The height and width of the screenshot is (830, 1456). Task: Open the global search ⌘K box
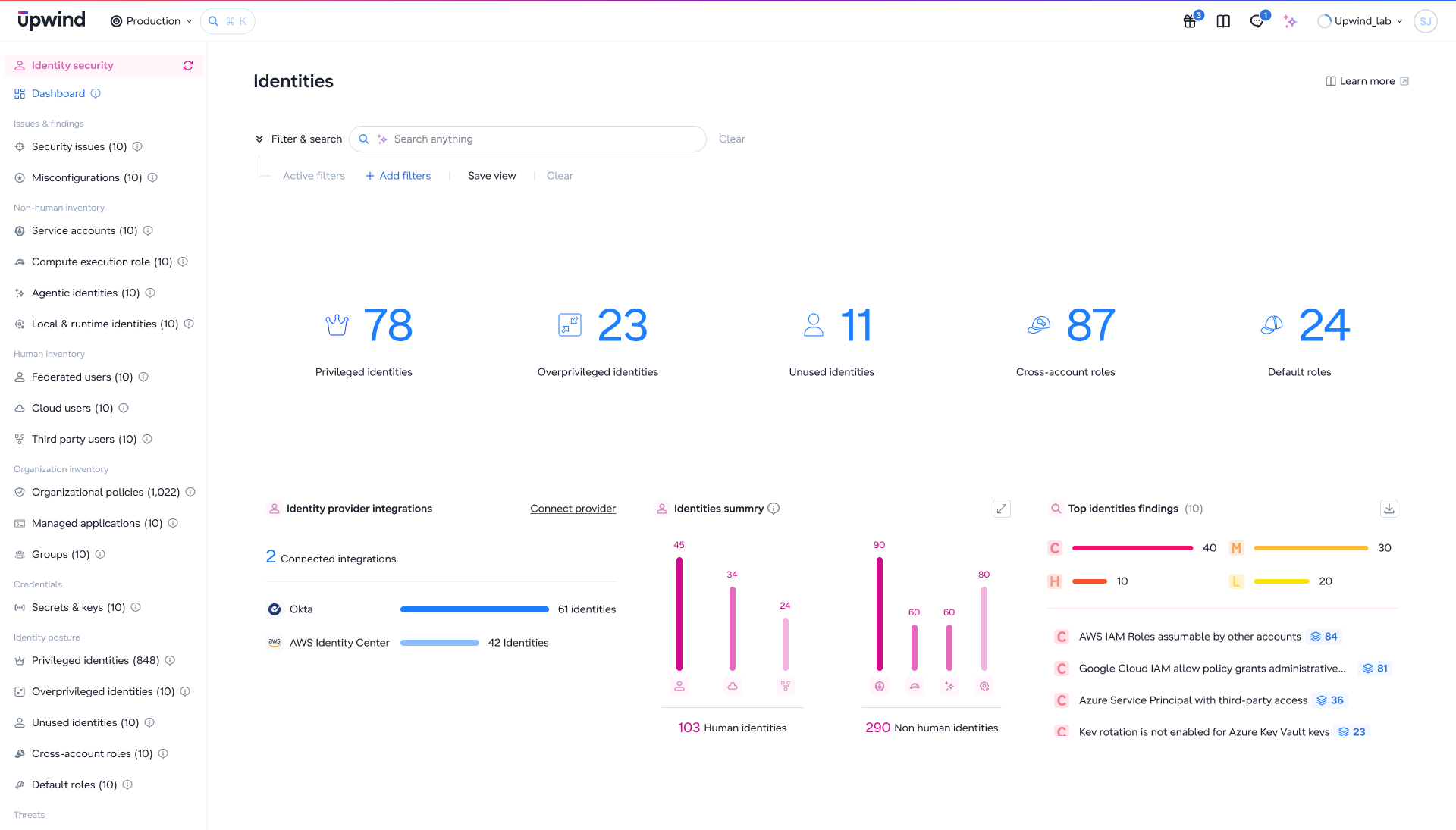click(x=227, y=21)
